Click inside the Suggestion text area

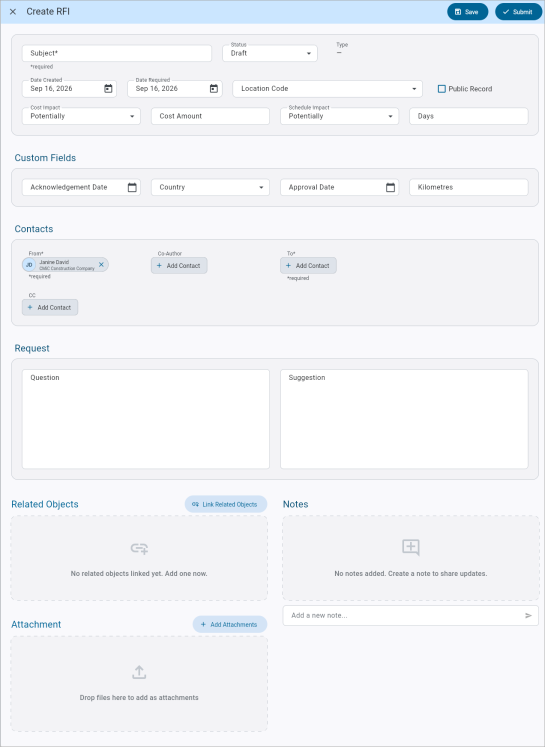(x=404, y=419)
